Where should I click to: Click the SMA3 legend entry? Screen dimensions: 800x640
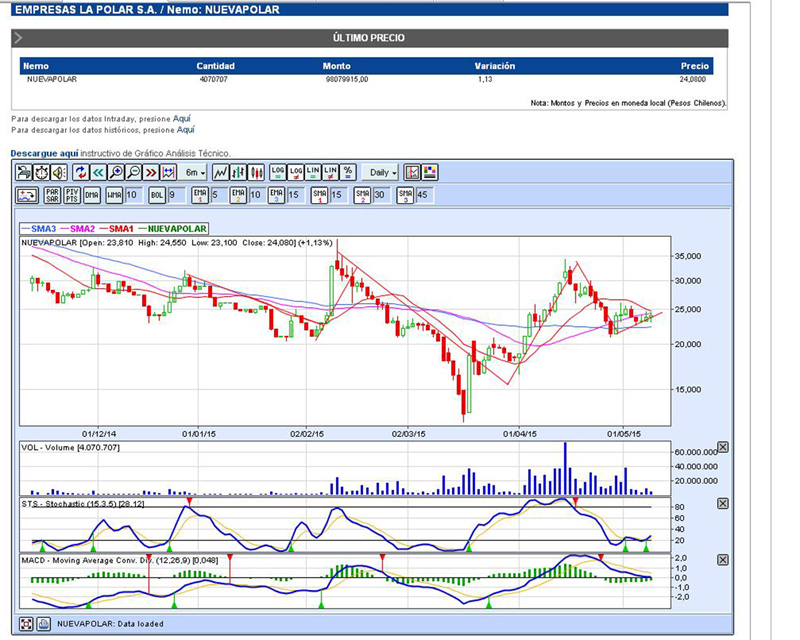coord(39,229)
